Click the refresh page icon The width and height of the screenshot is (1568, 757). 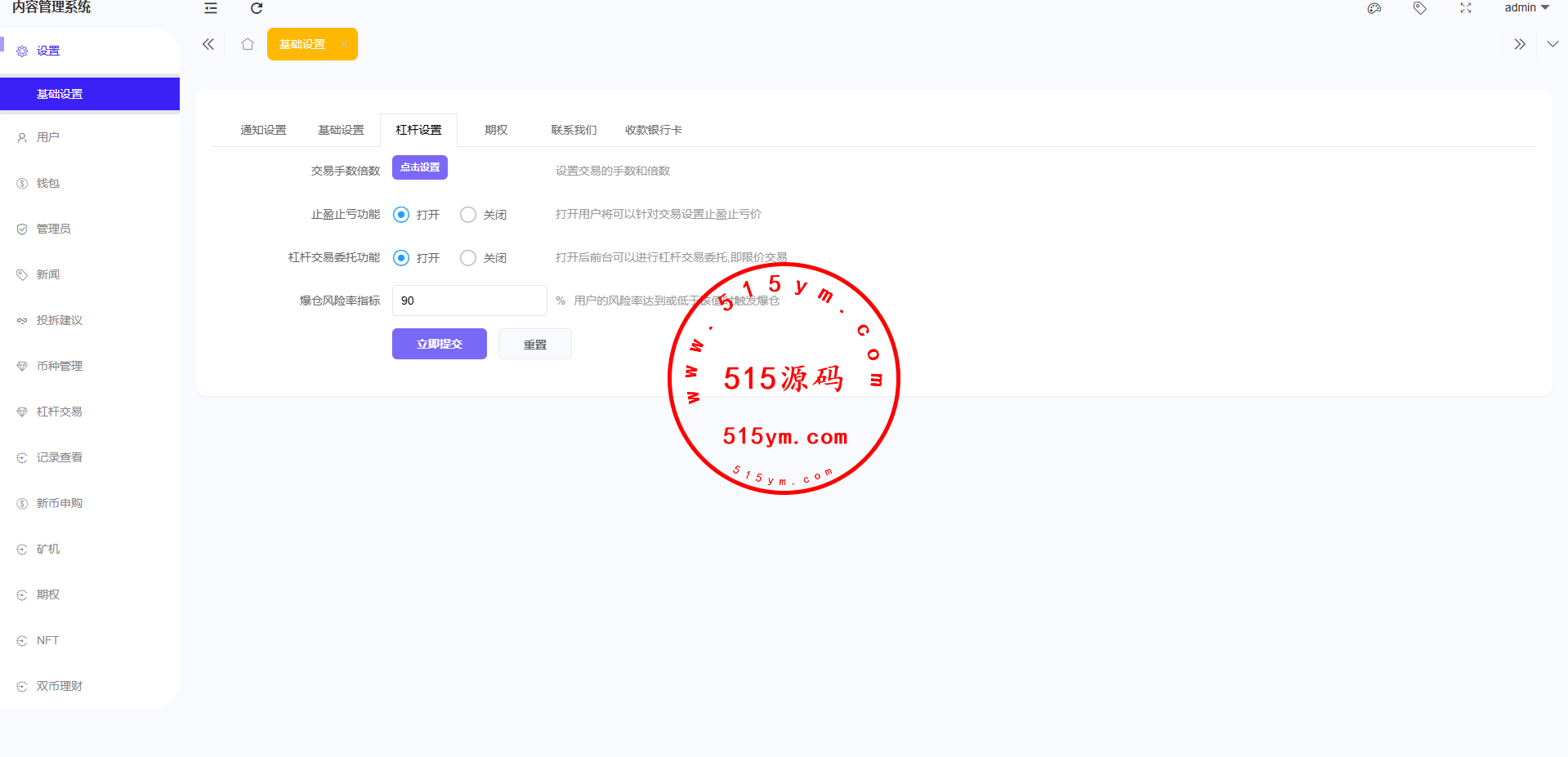pyautogui.click(x=257, y=8)
